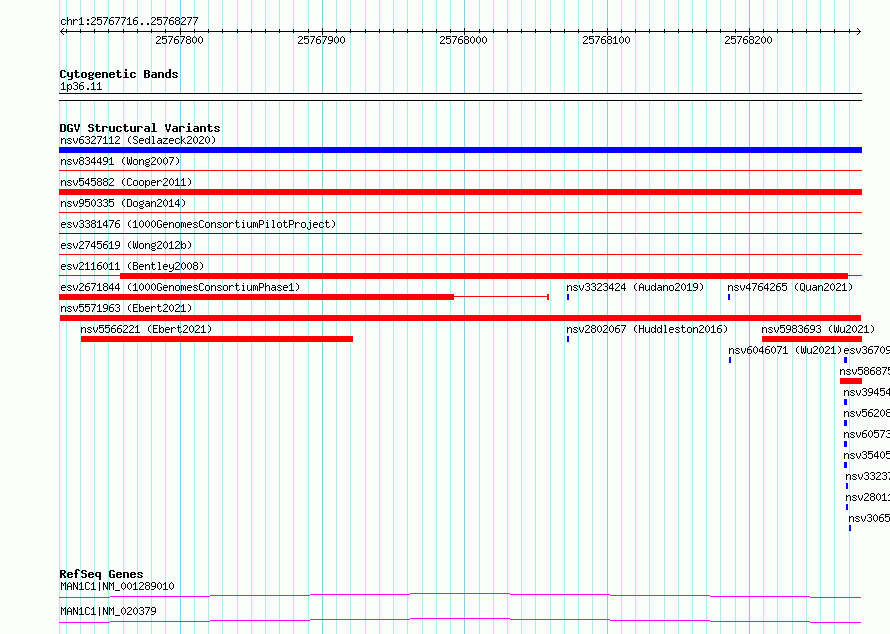Open the nsv5983693 (Wu2021) variant label

pyautogui.click(x=818, y=329)
